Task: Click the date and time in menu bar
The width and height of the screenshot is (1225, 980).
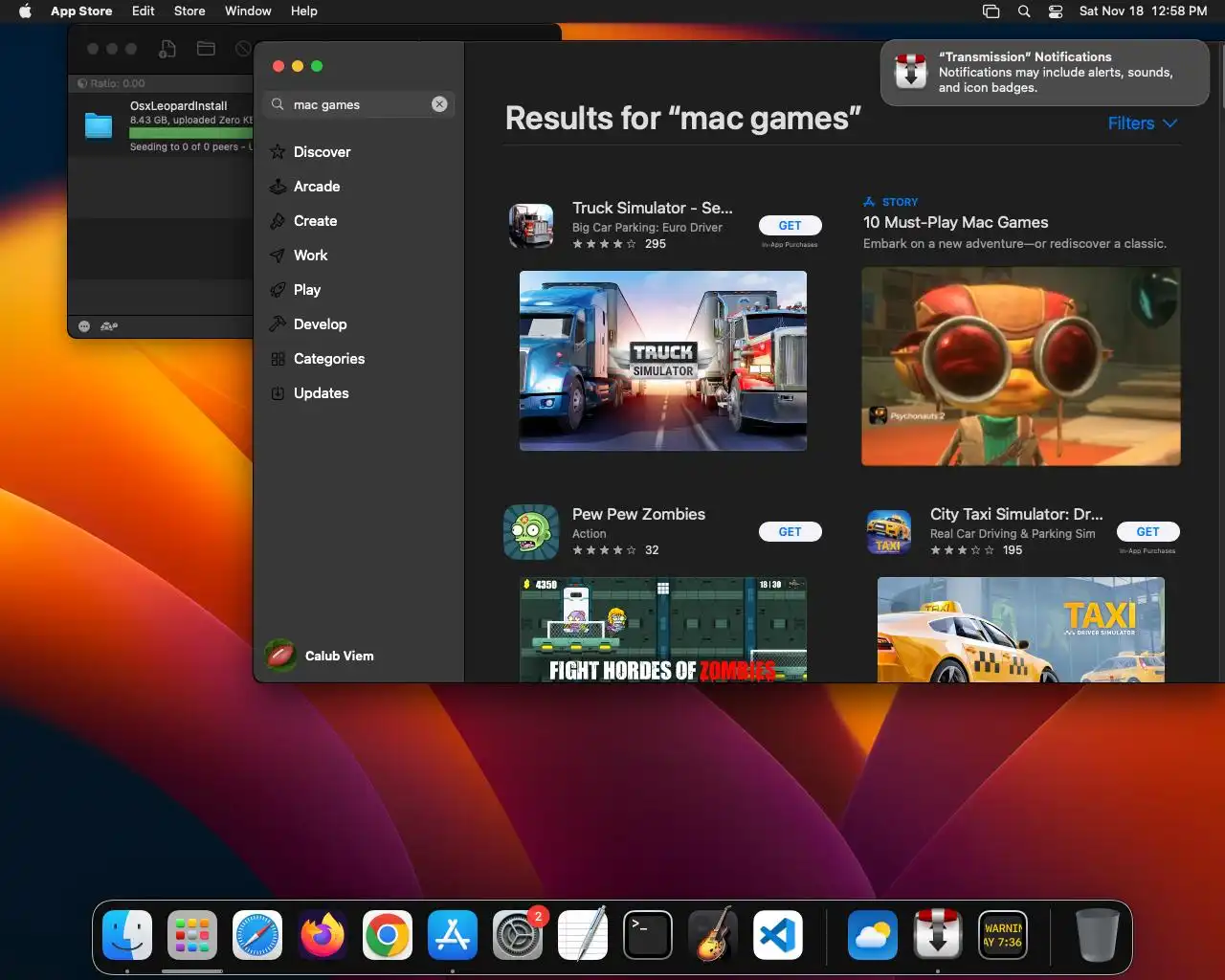Action: point(1144,11)
